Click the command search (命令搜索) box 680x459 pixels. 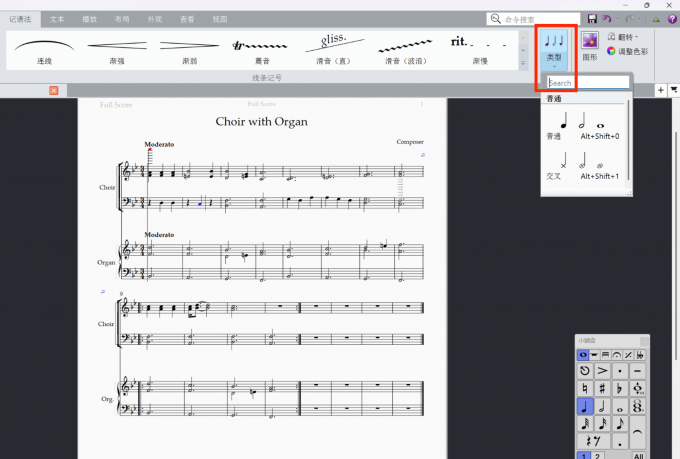533,19
